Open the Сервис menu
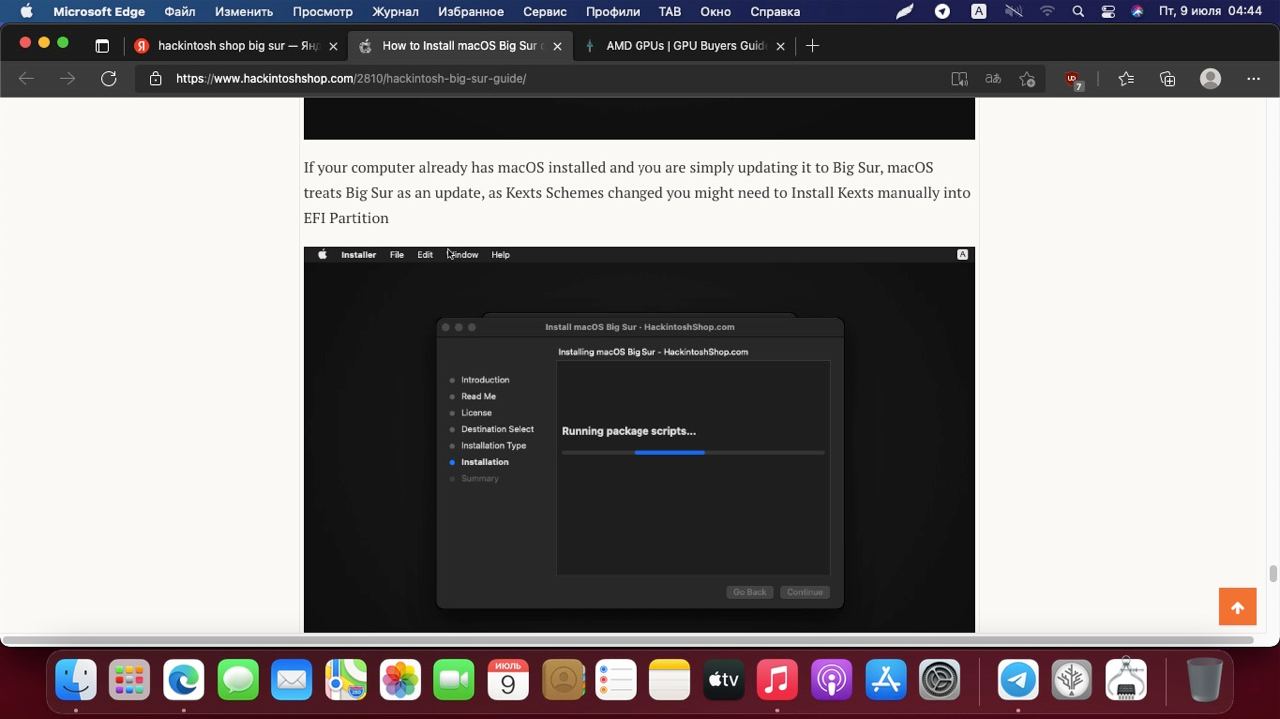The width and height of the screenshot is (1280, 719). click(x=544, y=11)
